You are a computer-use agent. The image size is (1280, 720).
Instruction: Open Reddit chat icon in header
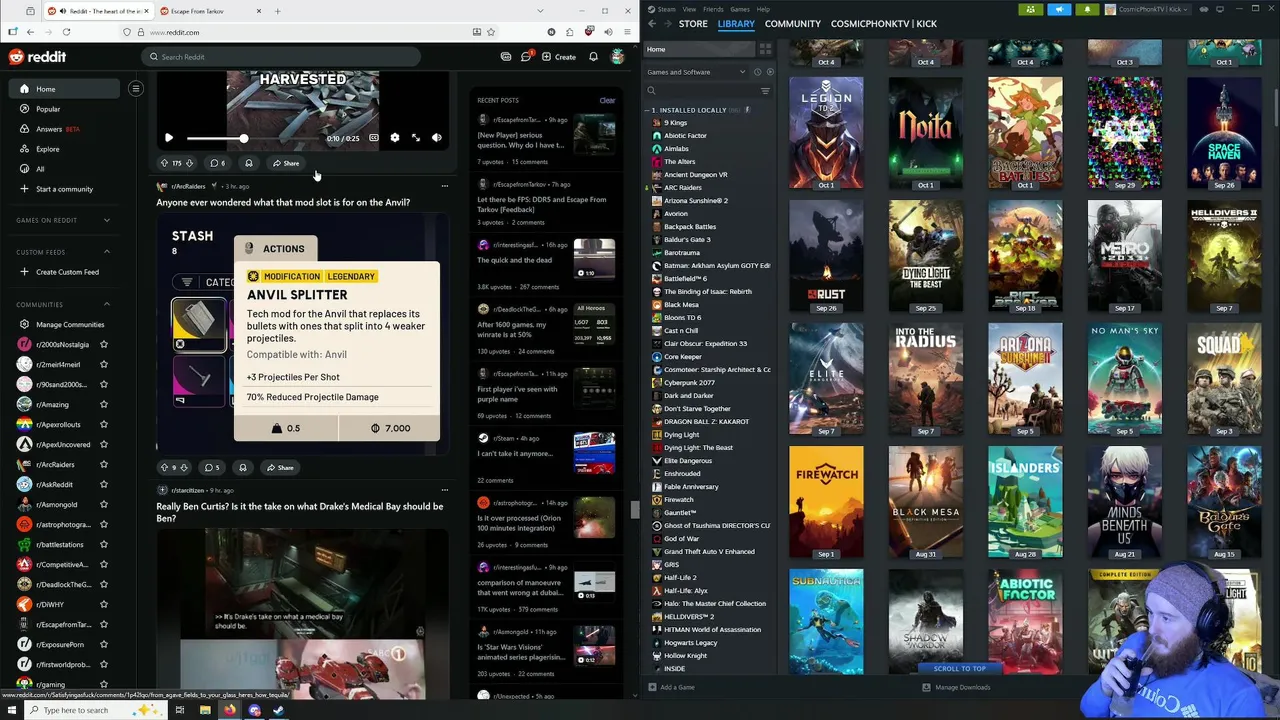(x=526, y=57)
